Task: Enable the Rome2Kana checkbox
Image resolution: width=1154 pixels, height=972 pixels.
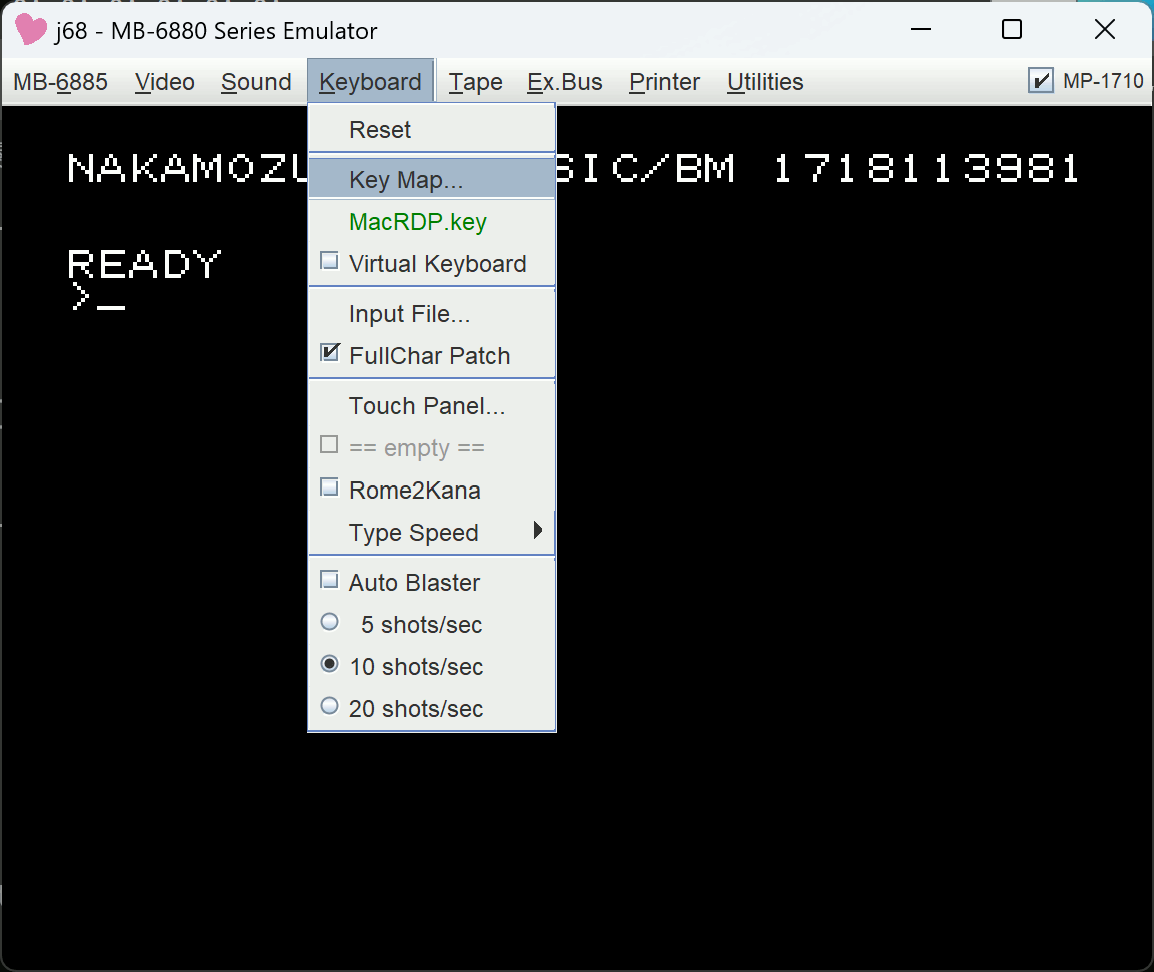Action: pos(330,488)
